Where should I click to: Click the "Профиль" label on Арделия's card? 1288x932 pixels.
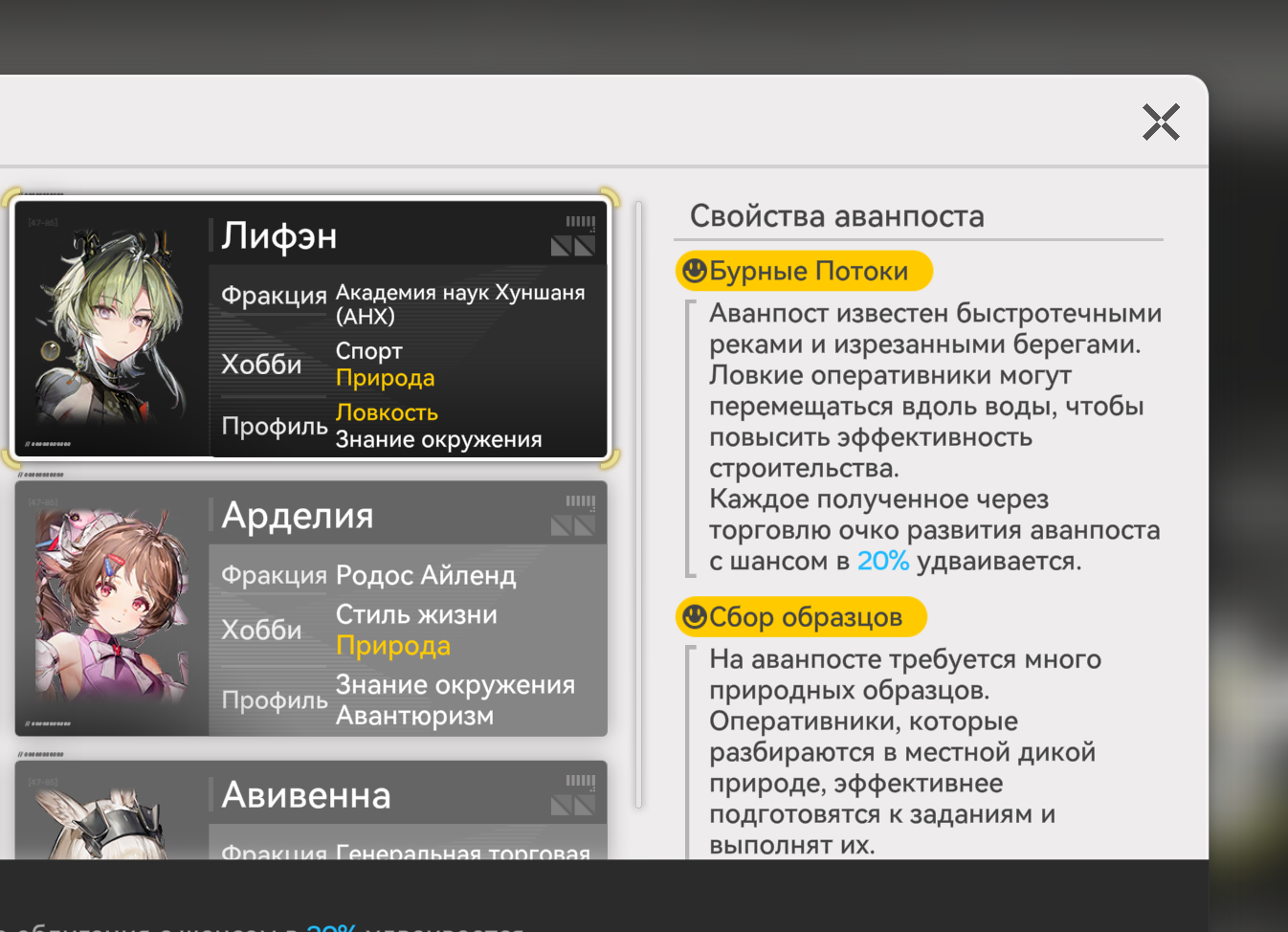[x=275, y=700]
